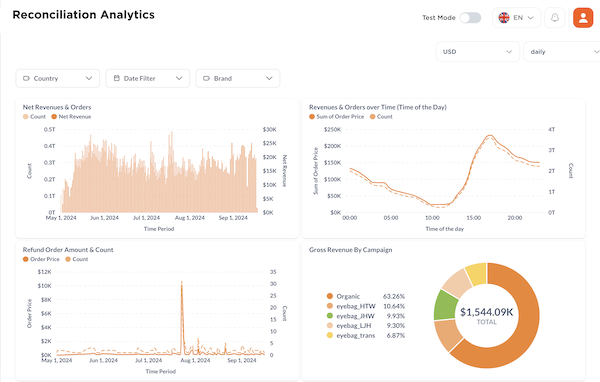Click the orange user profile icon
This screenshot has width=600, height=382.
pyautogui.click(x=583, y=18)
